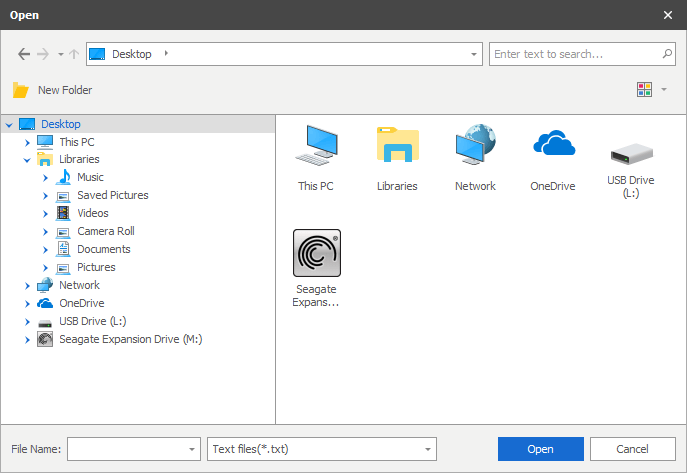Viewport: 687px width, 473px height.
Task: Click the Music note icon
Action: tap(64, 177)
